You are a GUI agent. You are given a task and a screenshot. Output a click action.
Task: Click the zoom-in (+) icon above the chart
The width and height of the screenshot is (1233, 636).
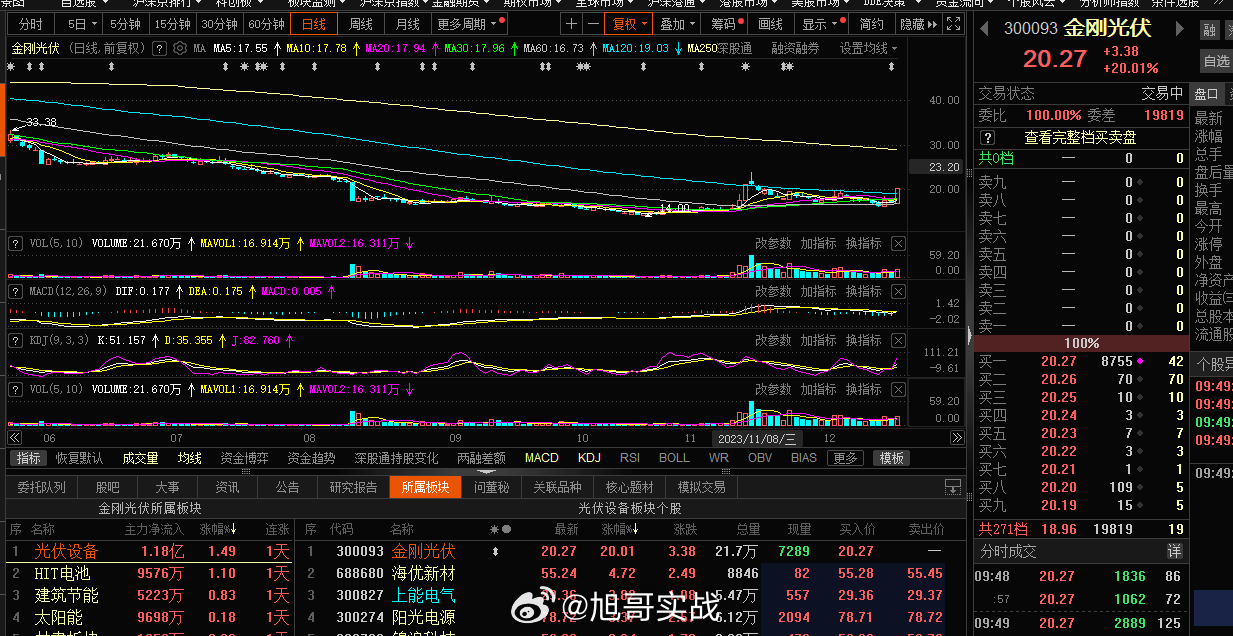click(x=572, y=23)
